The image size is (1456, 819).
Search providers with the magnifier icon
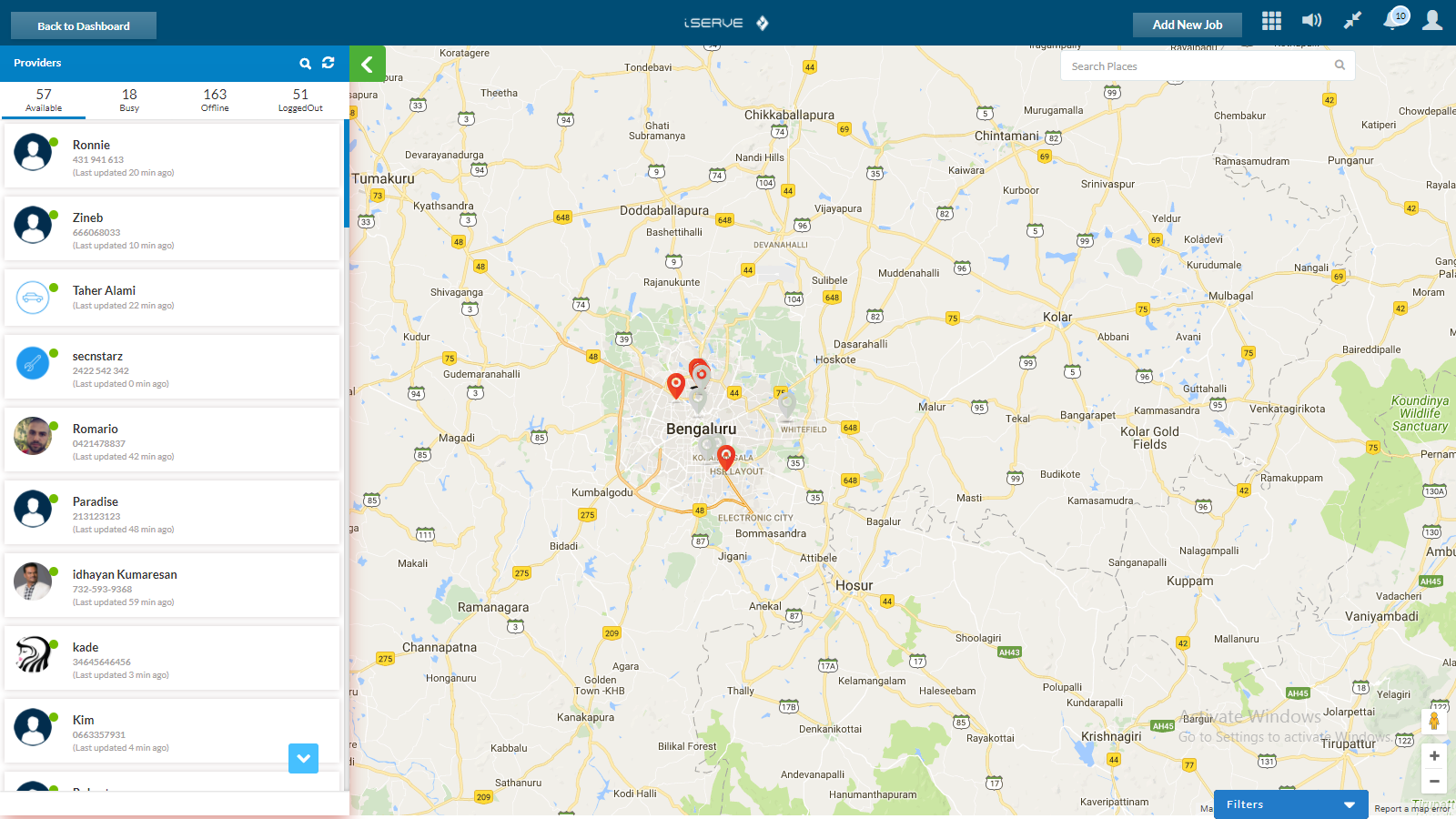click(305, 64)
